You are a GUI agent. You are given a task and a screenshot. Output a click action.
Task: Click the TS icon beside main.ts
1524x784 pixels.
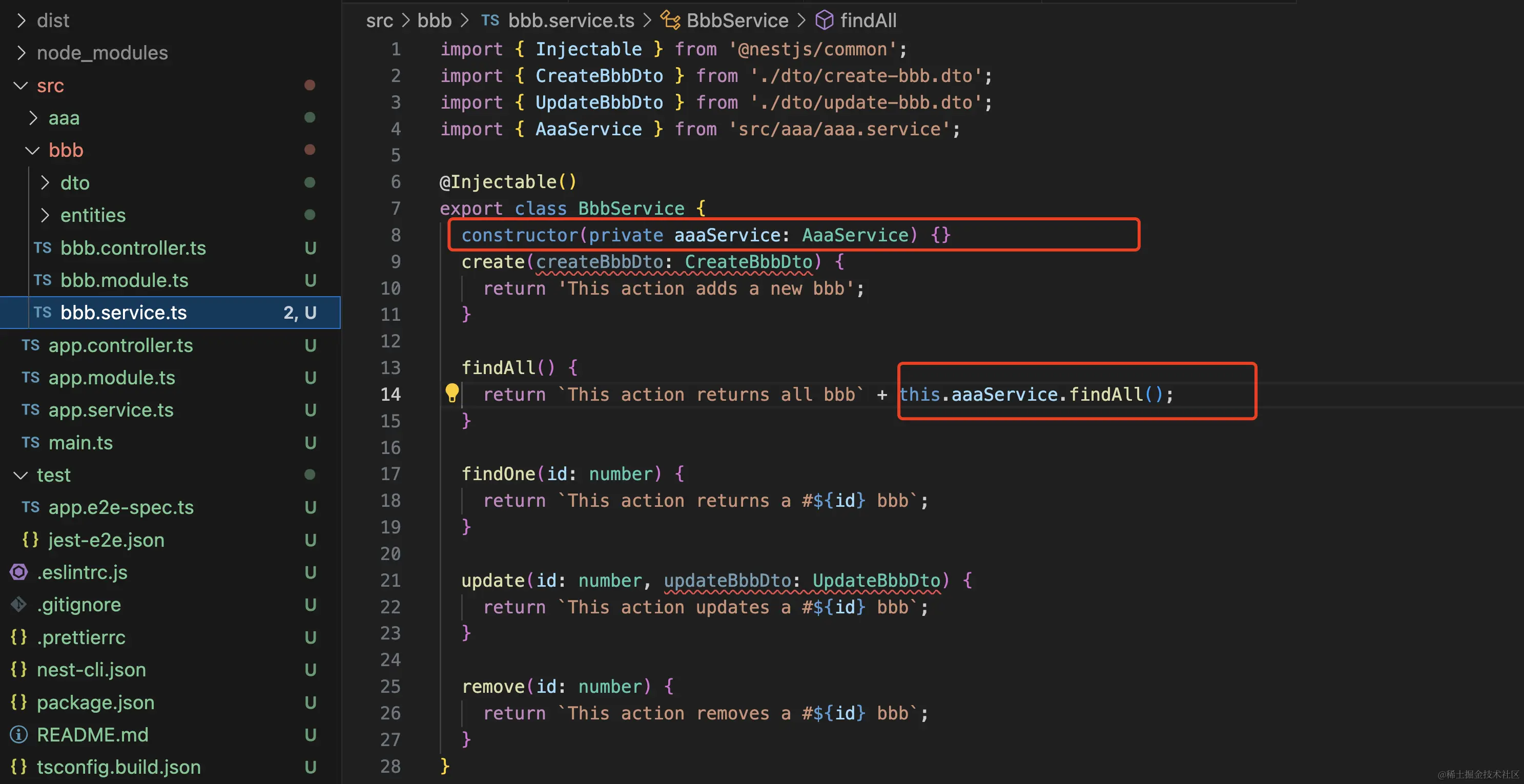(x=30, y=443)
